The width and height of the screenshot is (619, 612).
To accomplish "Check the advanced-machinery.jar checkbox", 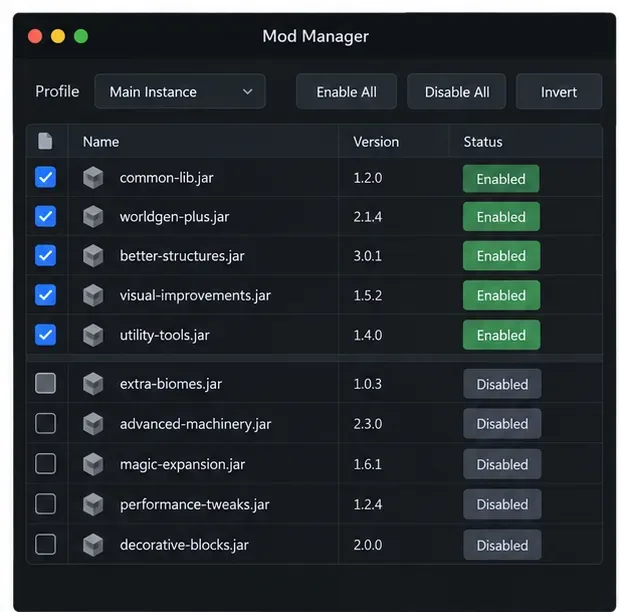I will pyautogui.click(x=45, y=423).
